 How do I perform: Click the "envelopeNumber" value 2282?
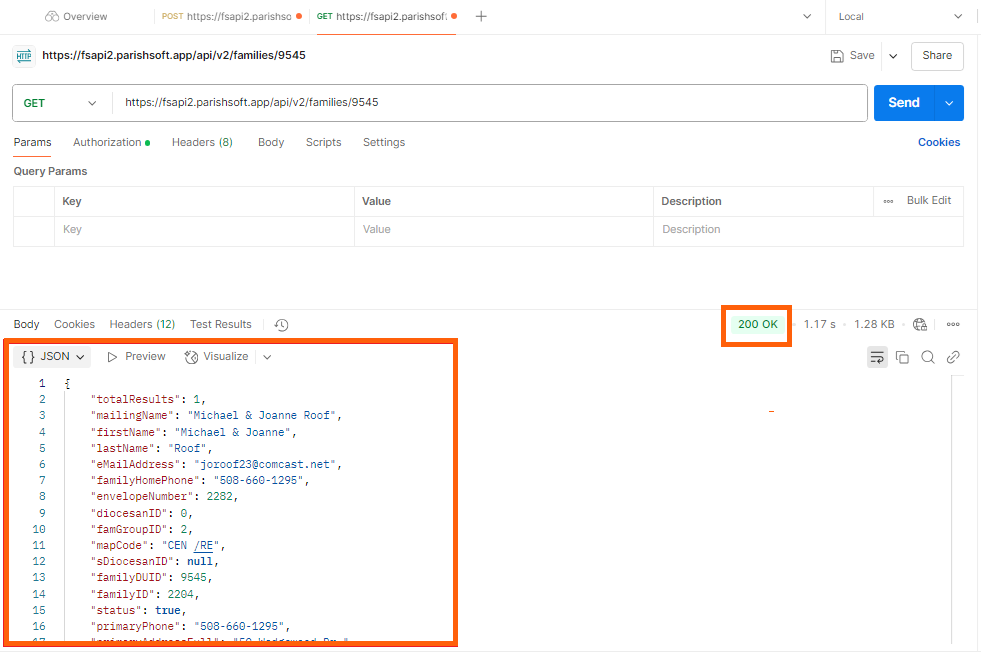coord(220,497)
